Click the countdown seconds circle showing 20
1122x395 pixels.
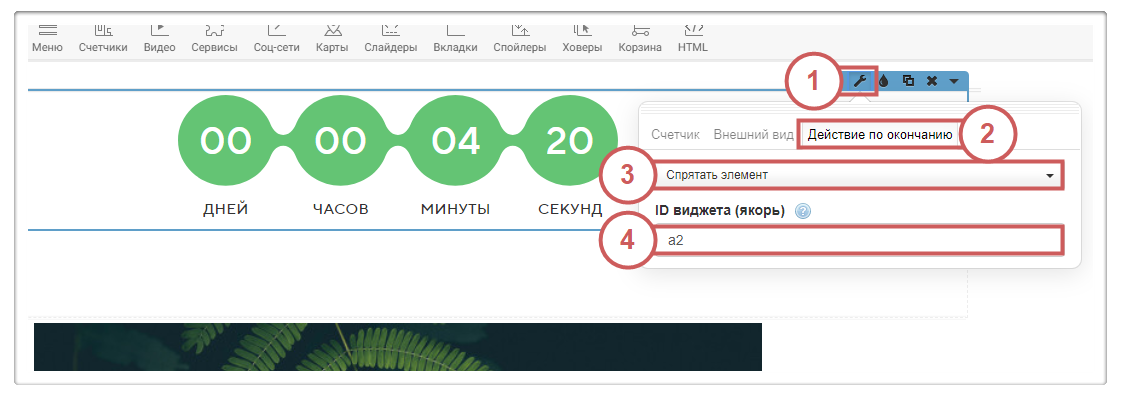point(570,140)
